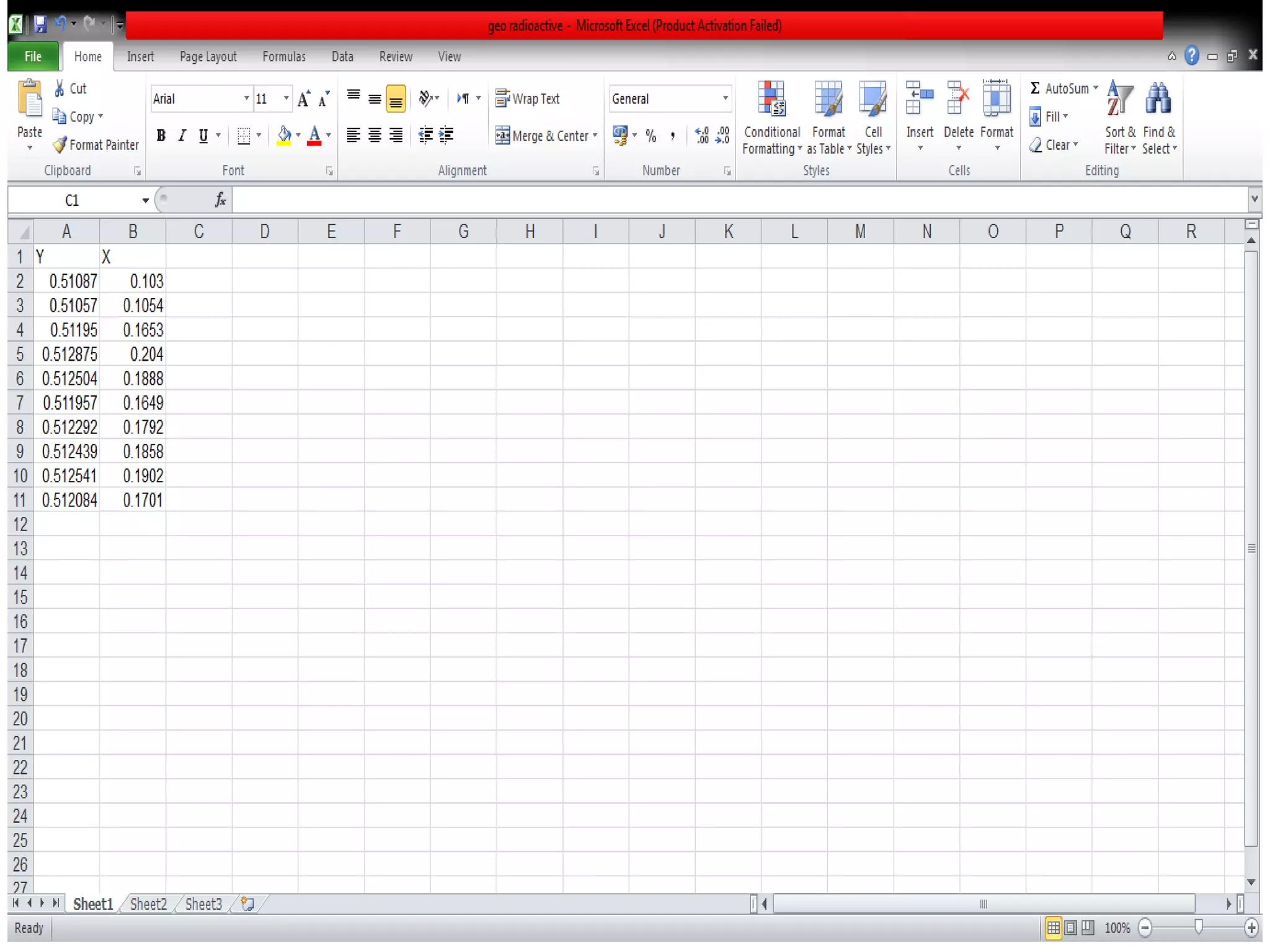
Task: Click the Save icon in quick access toolbar
Action: pos(40,25)
